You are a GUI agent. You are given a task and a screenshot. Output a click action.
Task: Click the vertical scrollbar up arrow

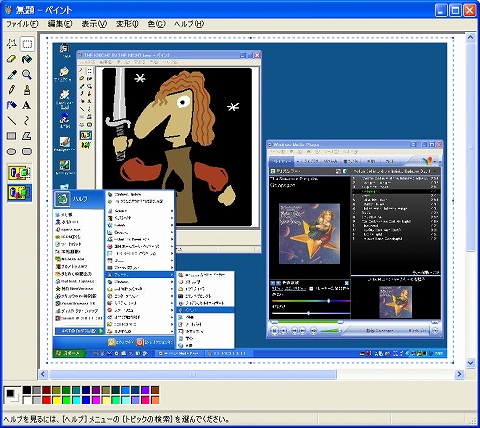[470, 38]
